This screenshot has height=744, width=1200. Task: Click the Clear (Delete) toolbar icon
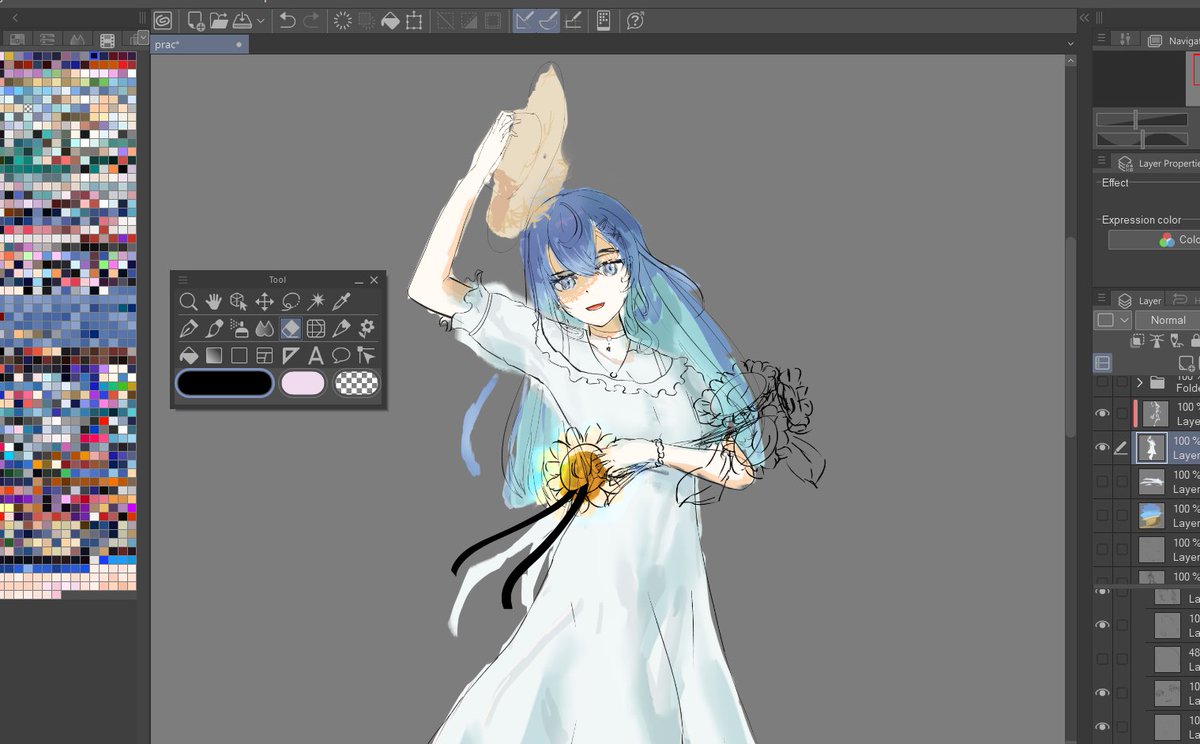343,20
